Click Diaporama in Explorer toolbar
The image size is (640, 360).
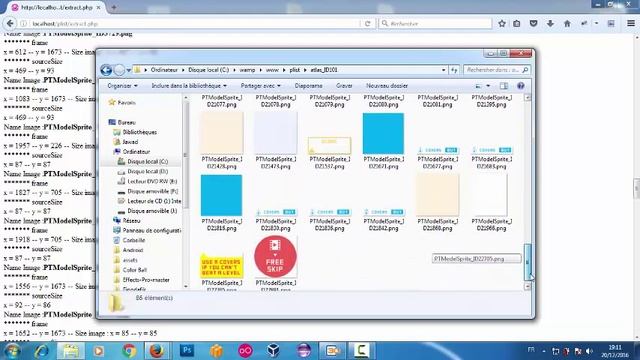point(308,86)
